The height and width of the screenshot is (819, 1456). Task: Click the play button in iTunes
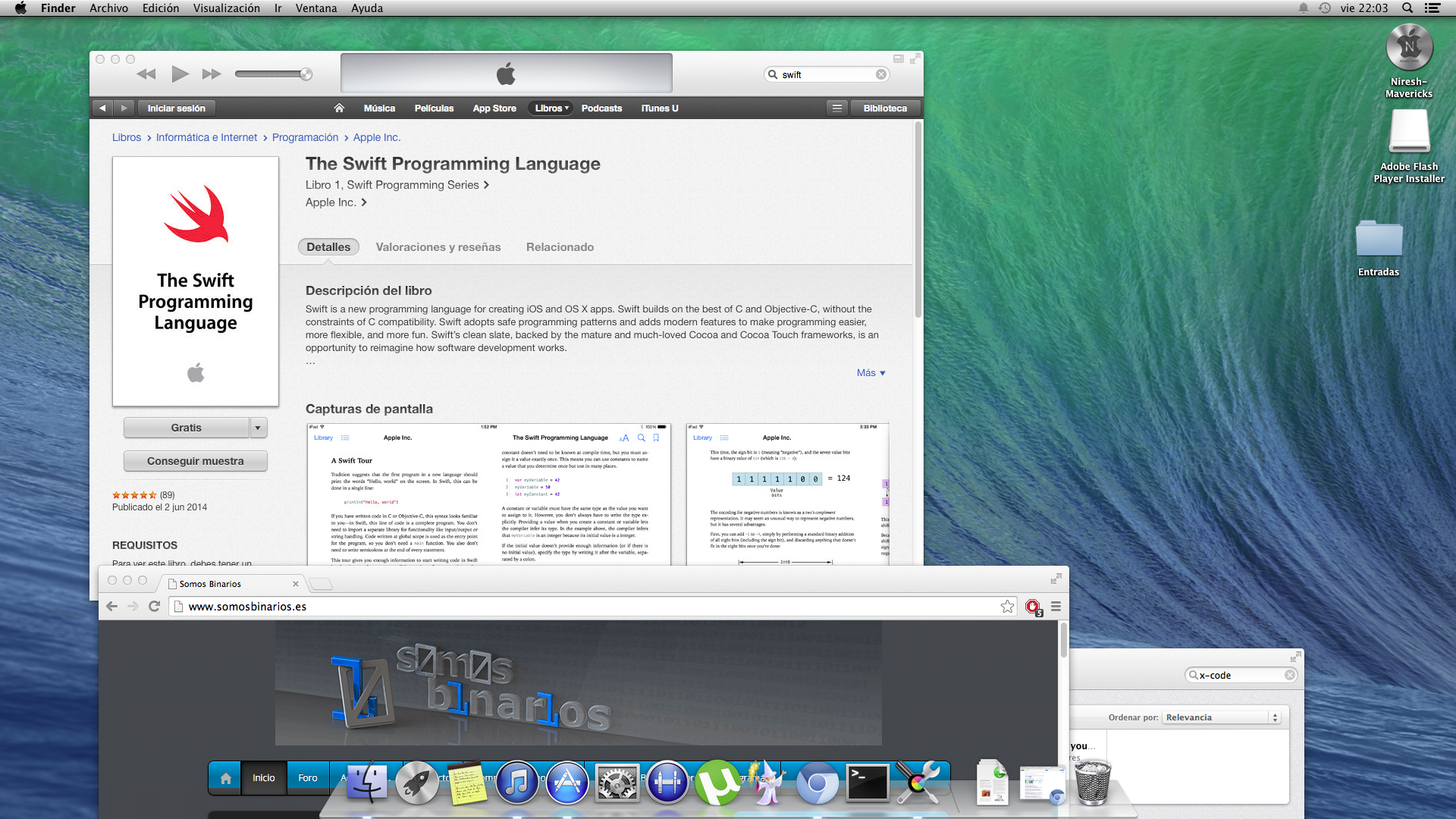coord(180,74)
